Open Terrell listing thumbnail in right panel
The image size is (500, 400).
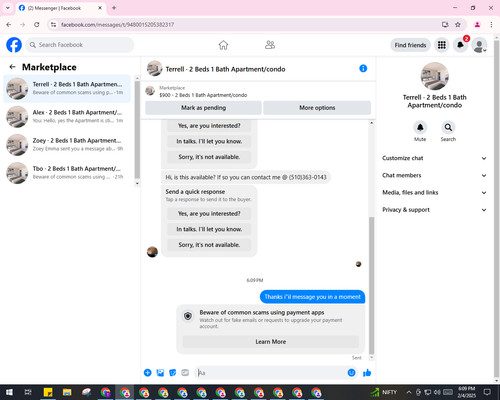[x=434, y=76]
